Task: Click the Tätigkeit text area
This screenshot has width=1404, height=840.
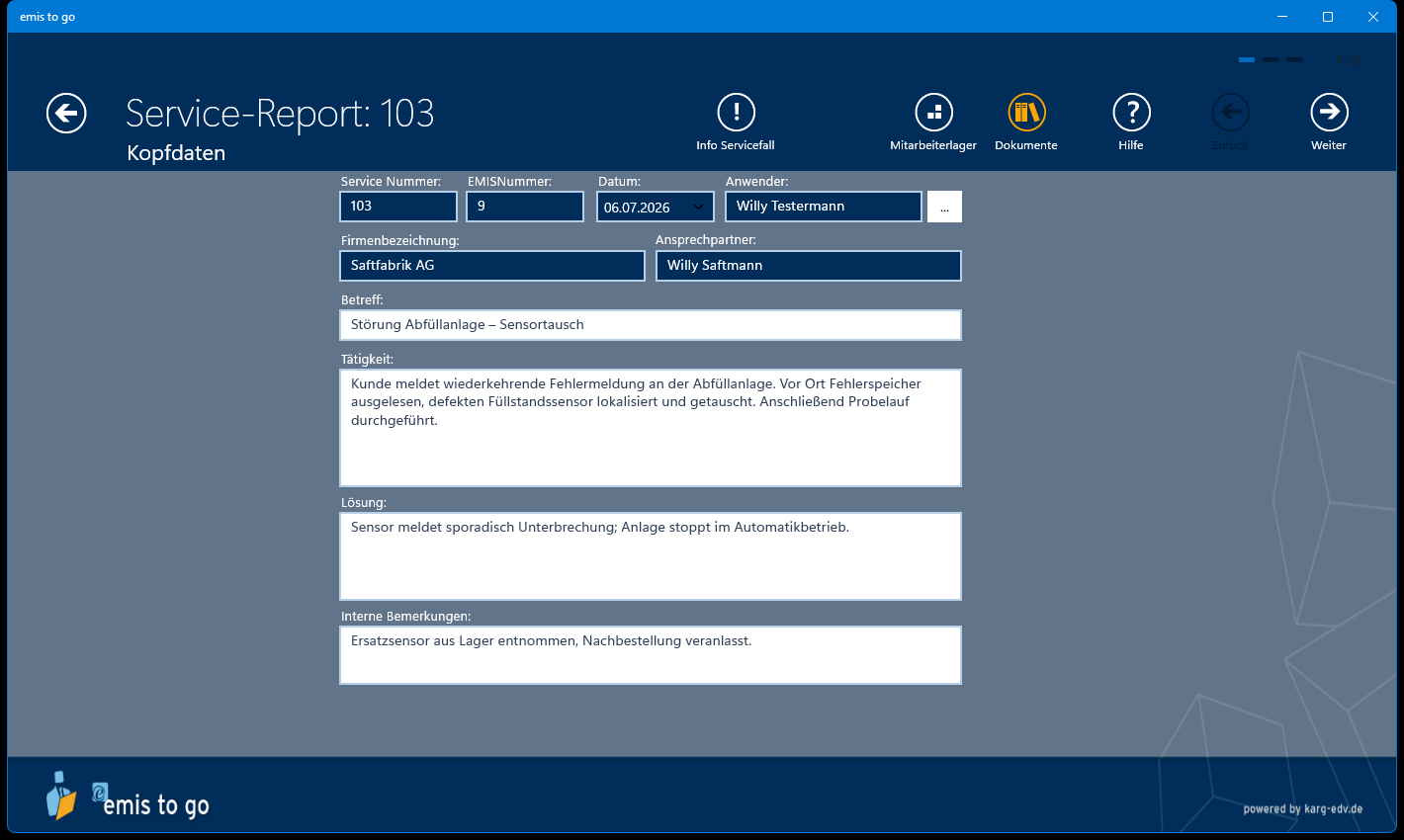Action: tap(651, 428)
